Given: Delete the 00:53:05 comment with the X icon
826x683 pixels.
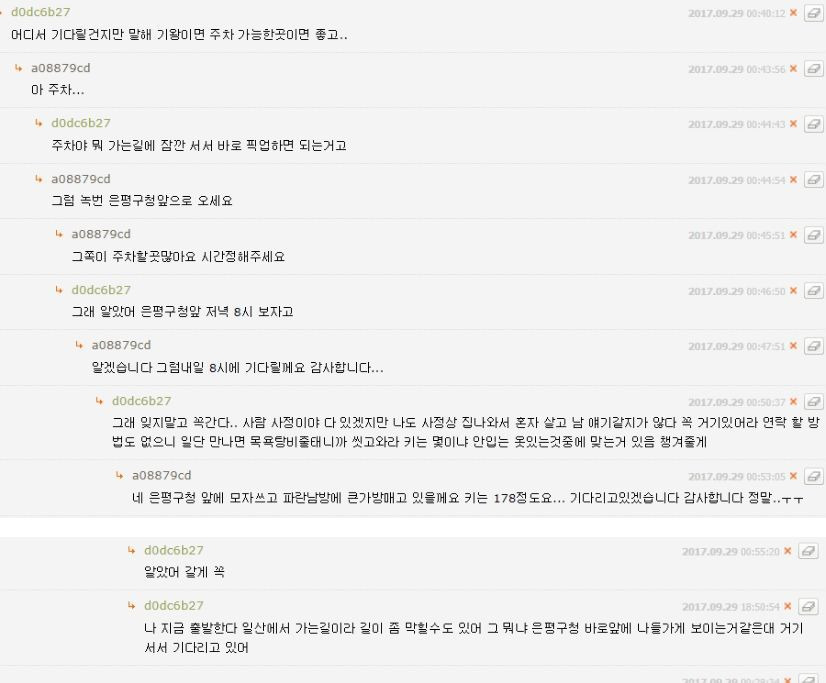Looking at the screenshot, I should tap(793, 476).
